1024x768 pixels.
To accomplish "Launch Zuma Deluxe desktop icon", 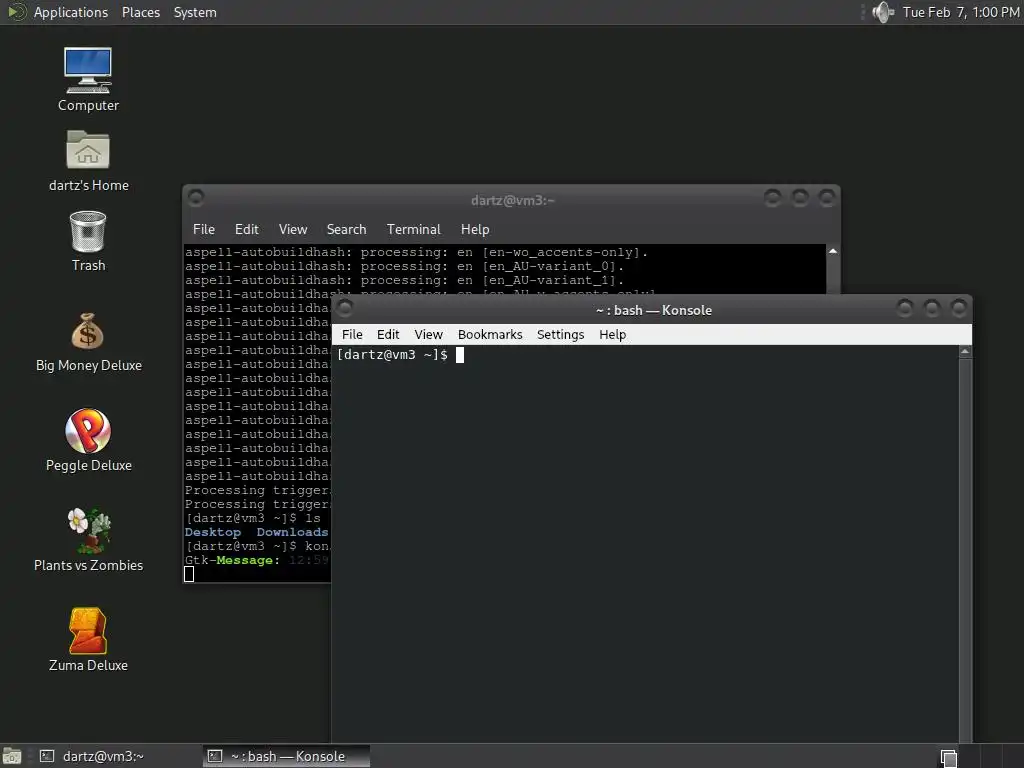I will 88,640.
